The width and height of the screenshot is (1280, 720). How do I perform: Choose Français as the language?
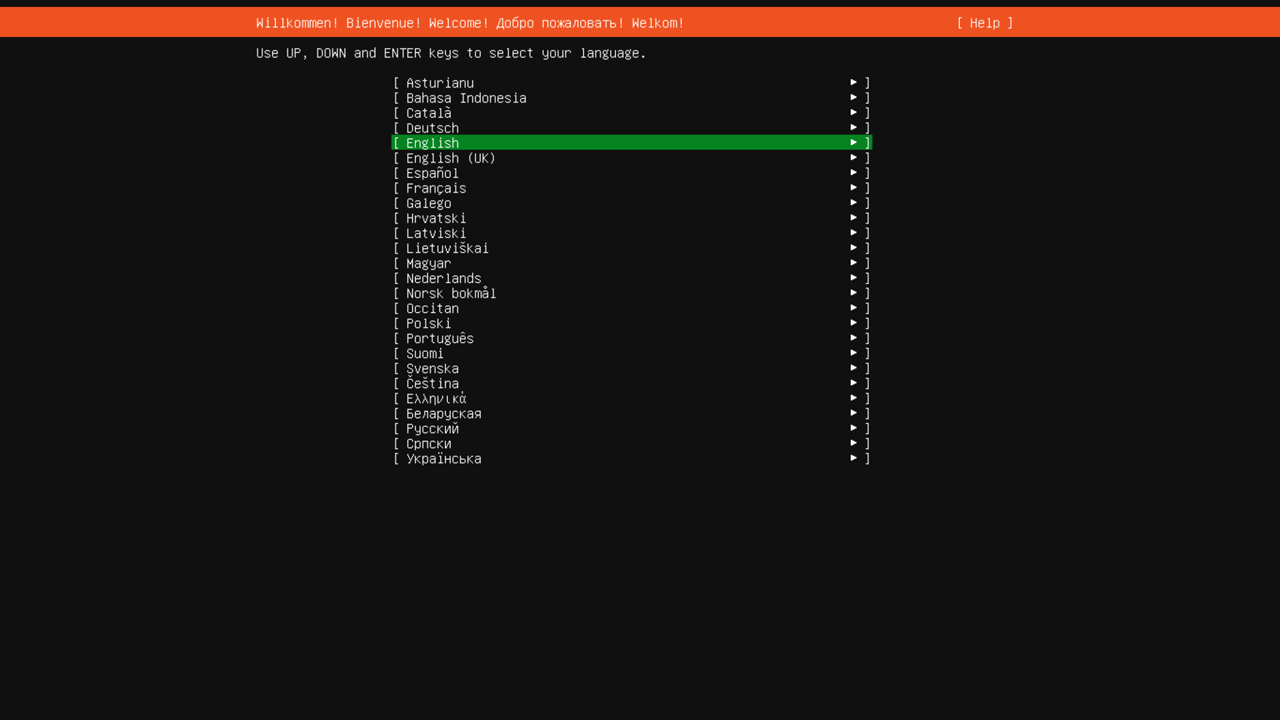tap(436, 188)
